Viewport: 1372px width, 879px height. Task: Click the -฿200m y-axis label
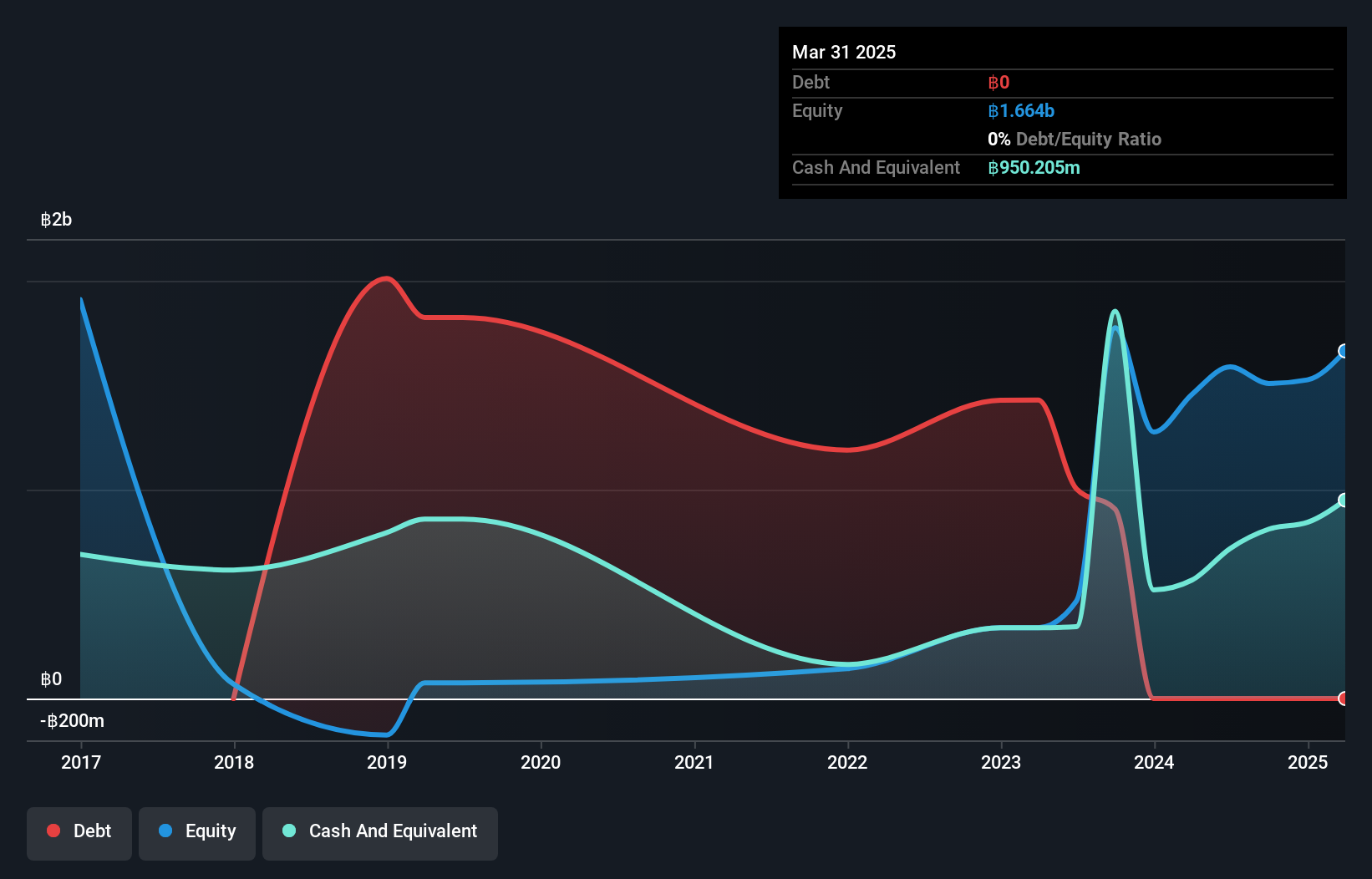tap(73, 721)
